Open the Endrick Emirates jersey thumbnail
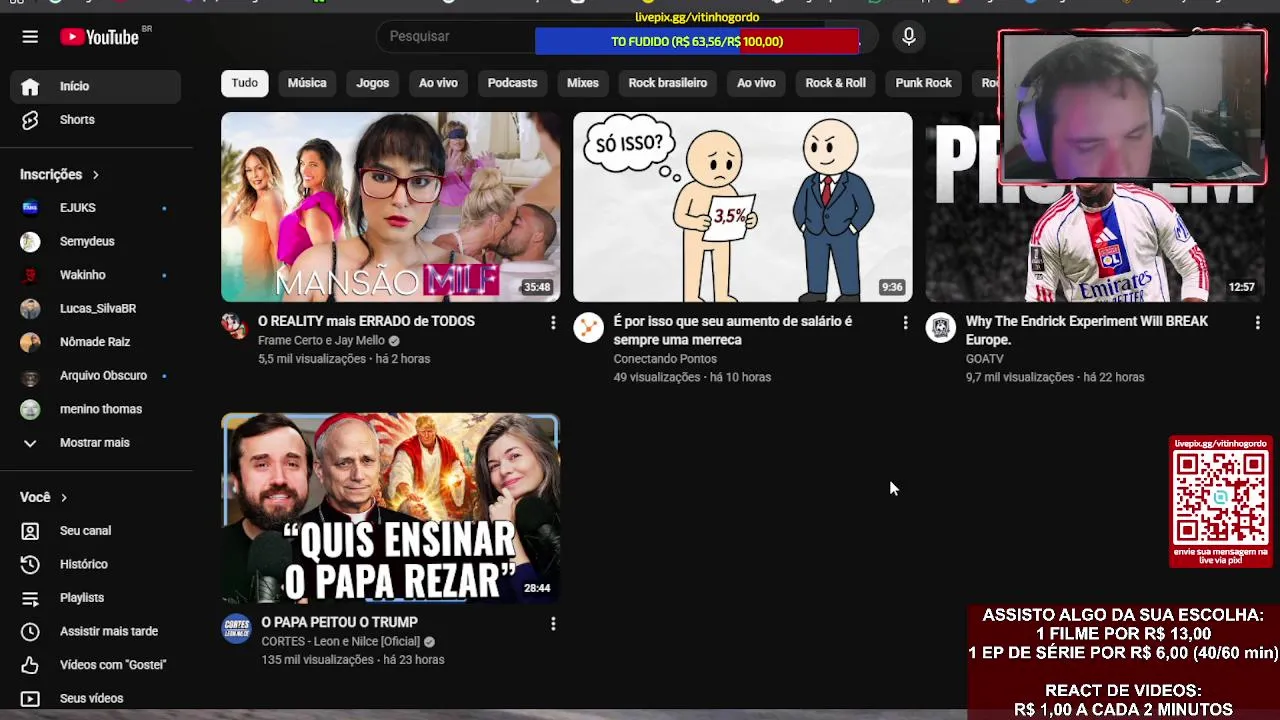 click(x=1096, y=207)
